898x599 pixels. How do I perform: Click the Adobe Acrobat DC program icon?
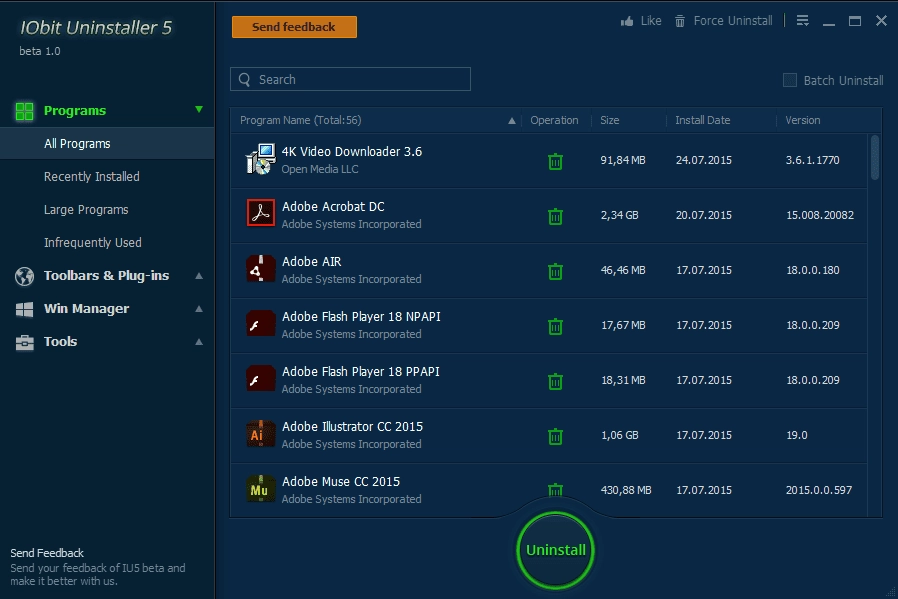click(261, 213)
